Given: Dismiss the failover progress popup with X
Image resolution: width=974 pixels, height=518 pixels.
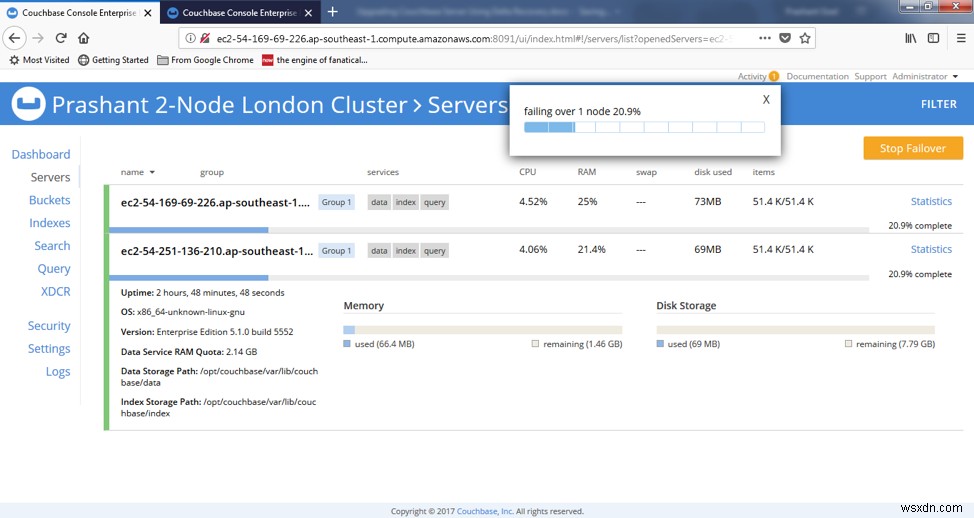Looking at the screenshot, I should pyautogui.click(x=766, y=99).
